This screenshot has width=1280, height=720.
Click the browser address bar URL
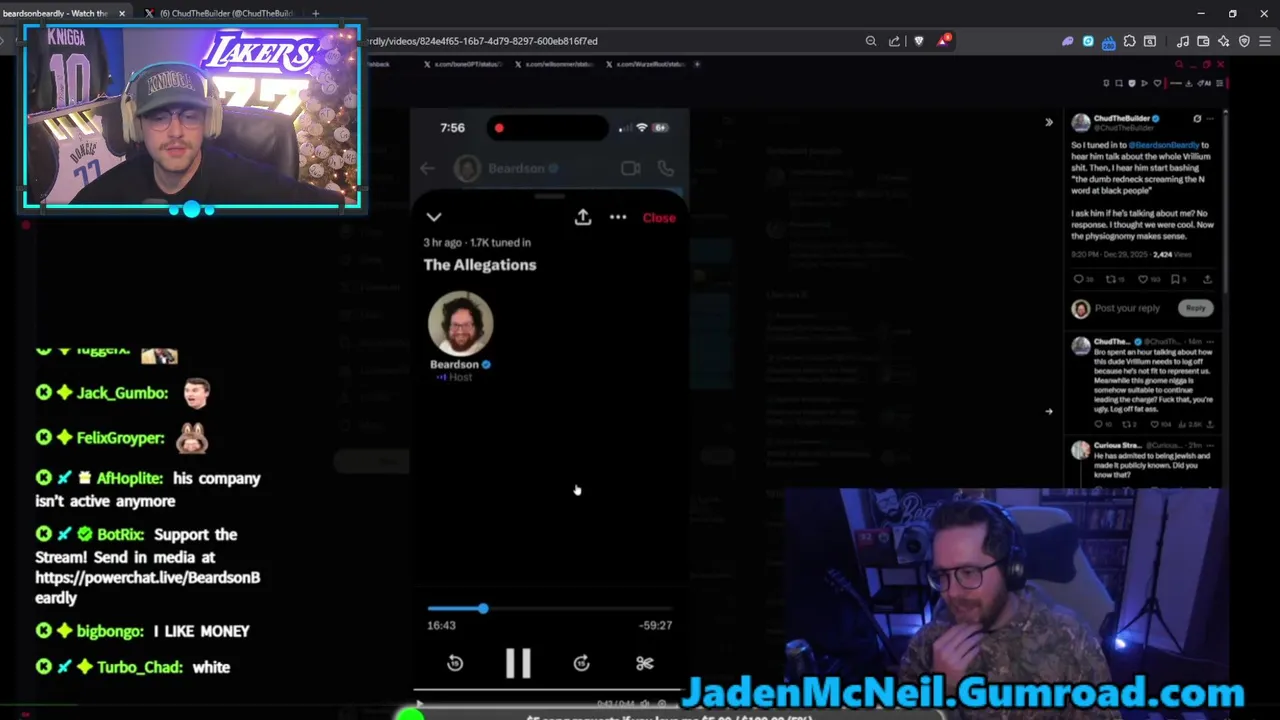pyautogui.click(x=482, y=41)
